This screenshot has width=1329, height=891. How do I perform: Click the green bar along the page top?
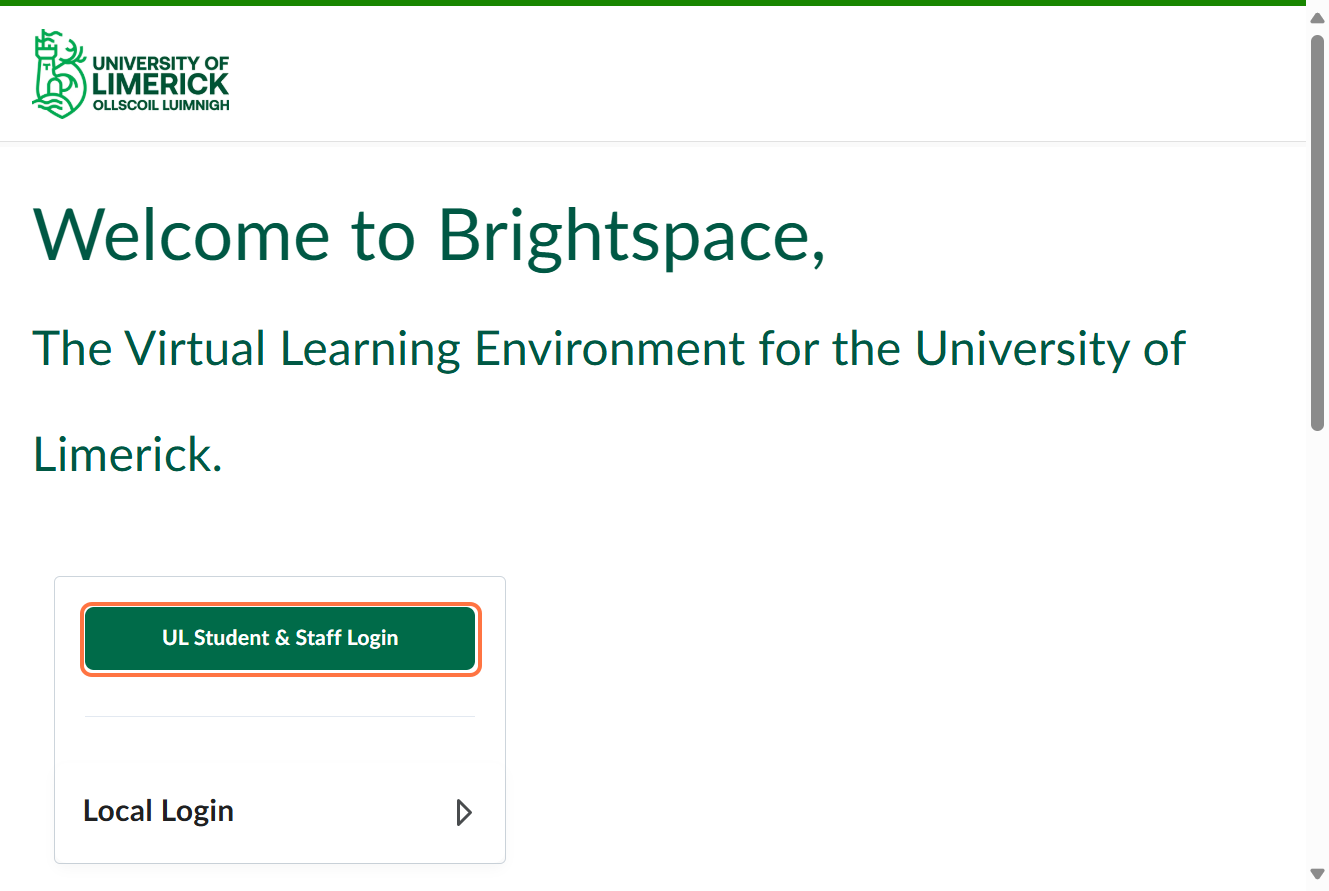point(650,3)
